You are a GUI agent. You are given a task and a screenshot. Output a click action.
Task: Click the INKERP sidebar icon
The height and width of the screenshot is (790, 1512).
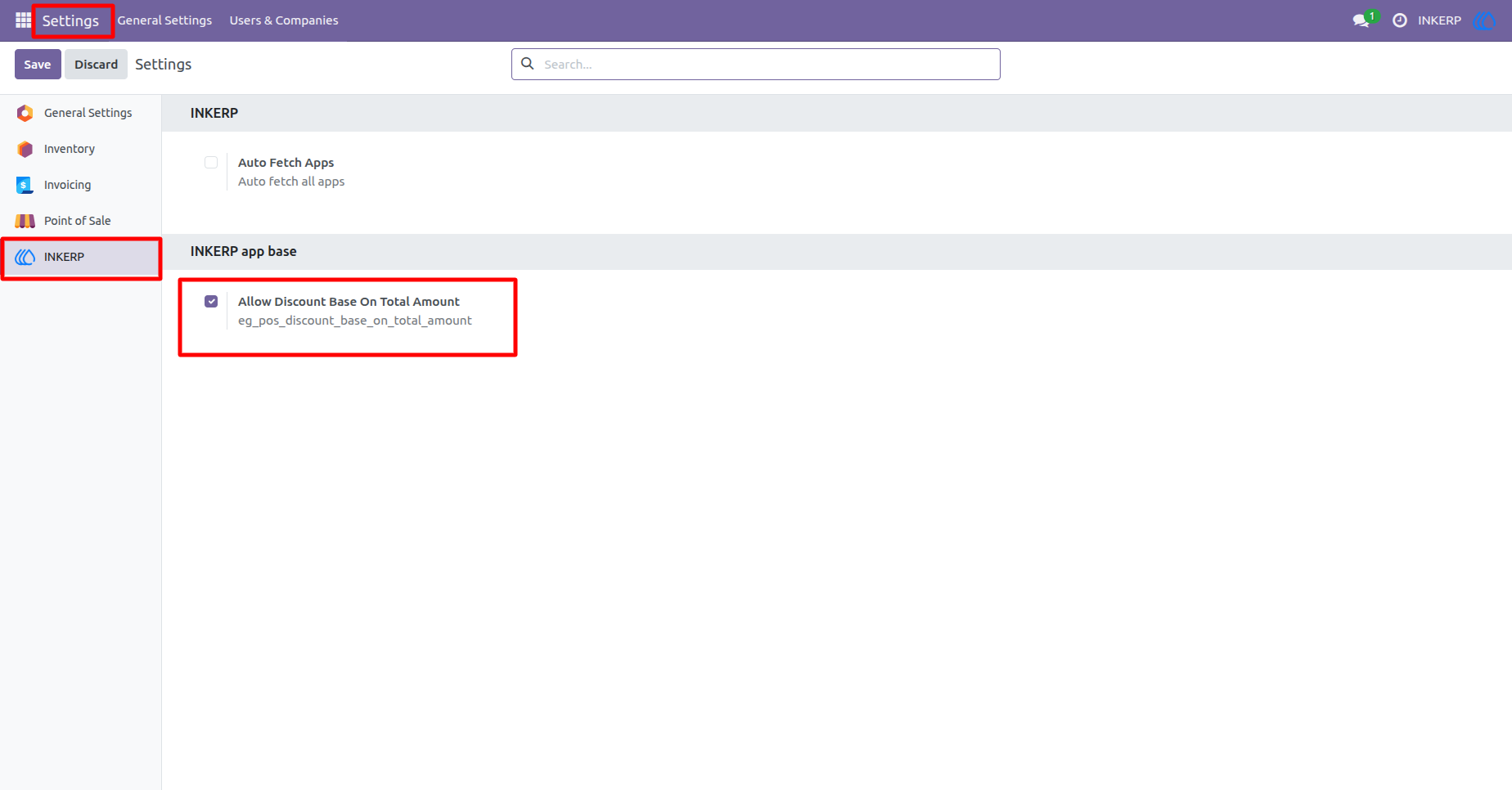pos(25,257)
